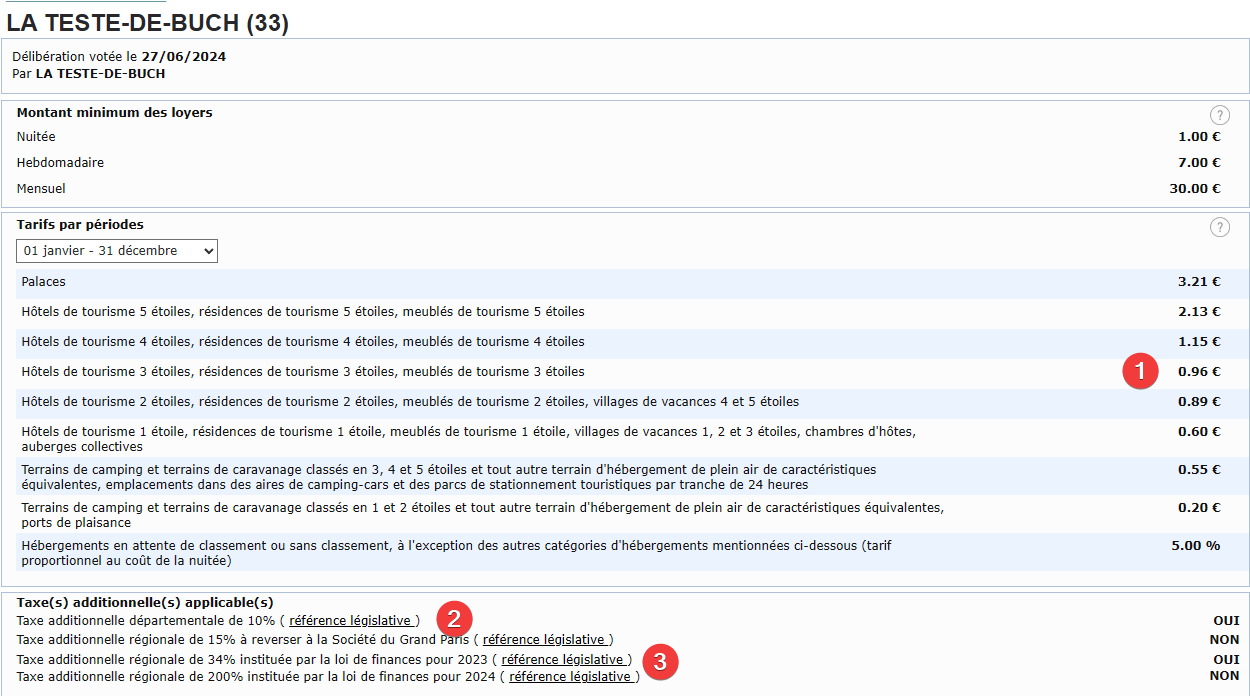The height and width of the screenshot is (696, 1250).
Task: Click OUI value for the departmental tax
Action: [x=1225, y=621]
